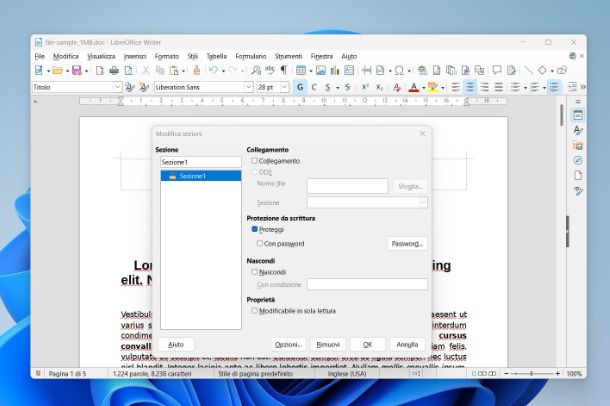This screenshot has height=406, width=610.
Task: Click zoom in plus button
Action: 557,374
